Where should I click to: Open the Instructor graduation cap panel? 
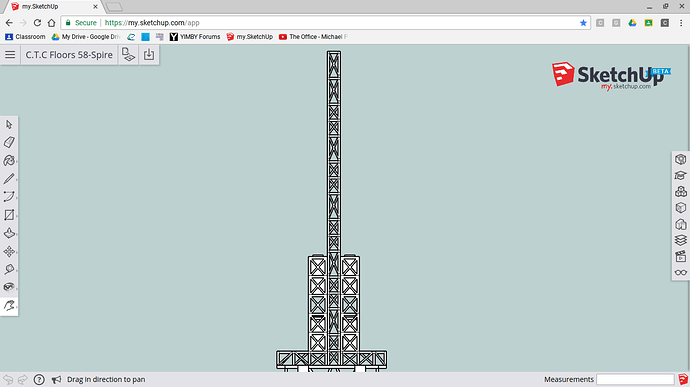681,175
